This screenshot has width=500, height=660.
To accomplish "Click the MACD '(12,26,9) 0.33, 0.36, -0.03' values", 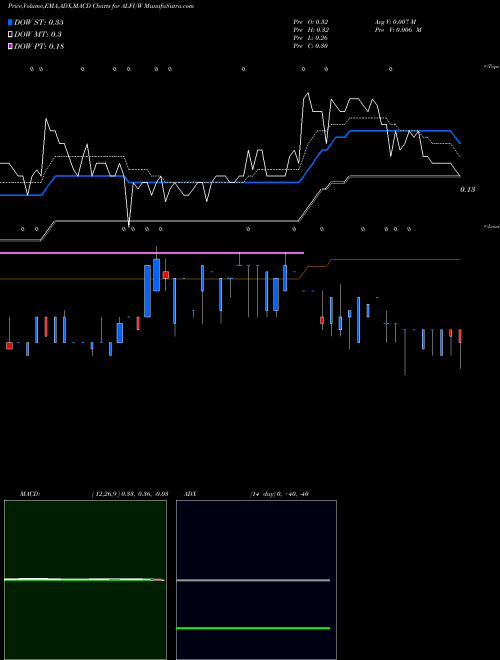I will click(130, 494).
